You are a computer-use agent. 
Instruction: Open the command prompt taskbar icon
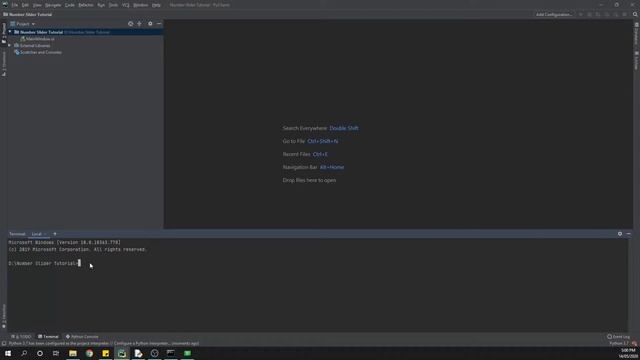click(x=171, y=353)
